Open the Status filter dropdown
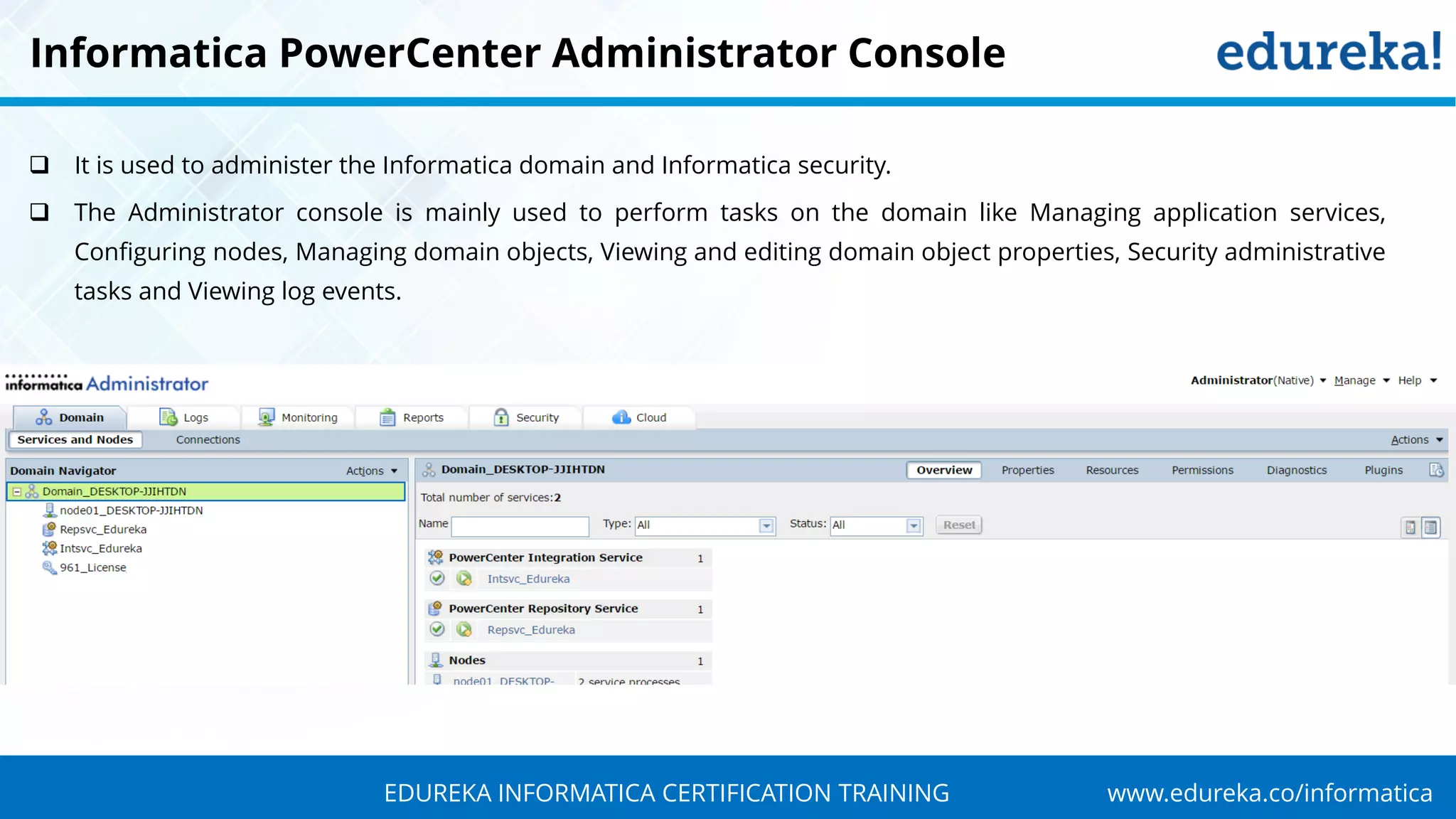This screenshot has width=1456, height=819. tap(877, 525)
